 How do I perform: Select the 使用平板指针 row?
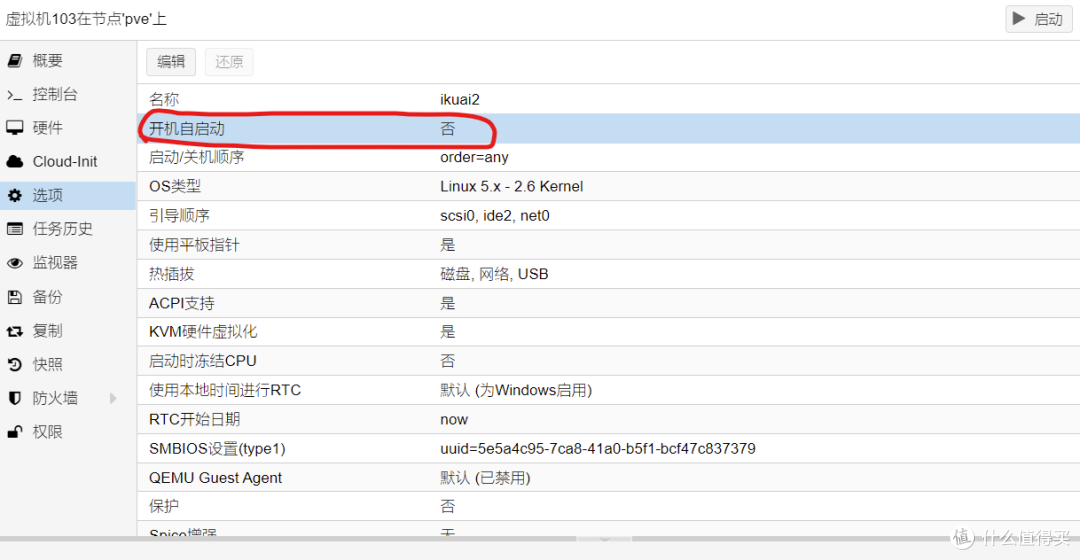click(x=609, y=245)
